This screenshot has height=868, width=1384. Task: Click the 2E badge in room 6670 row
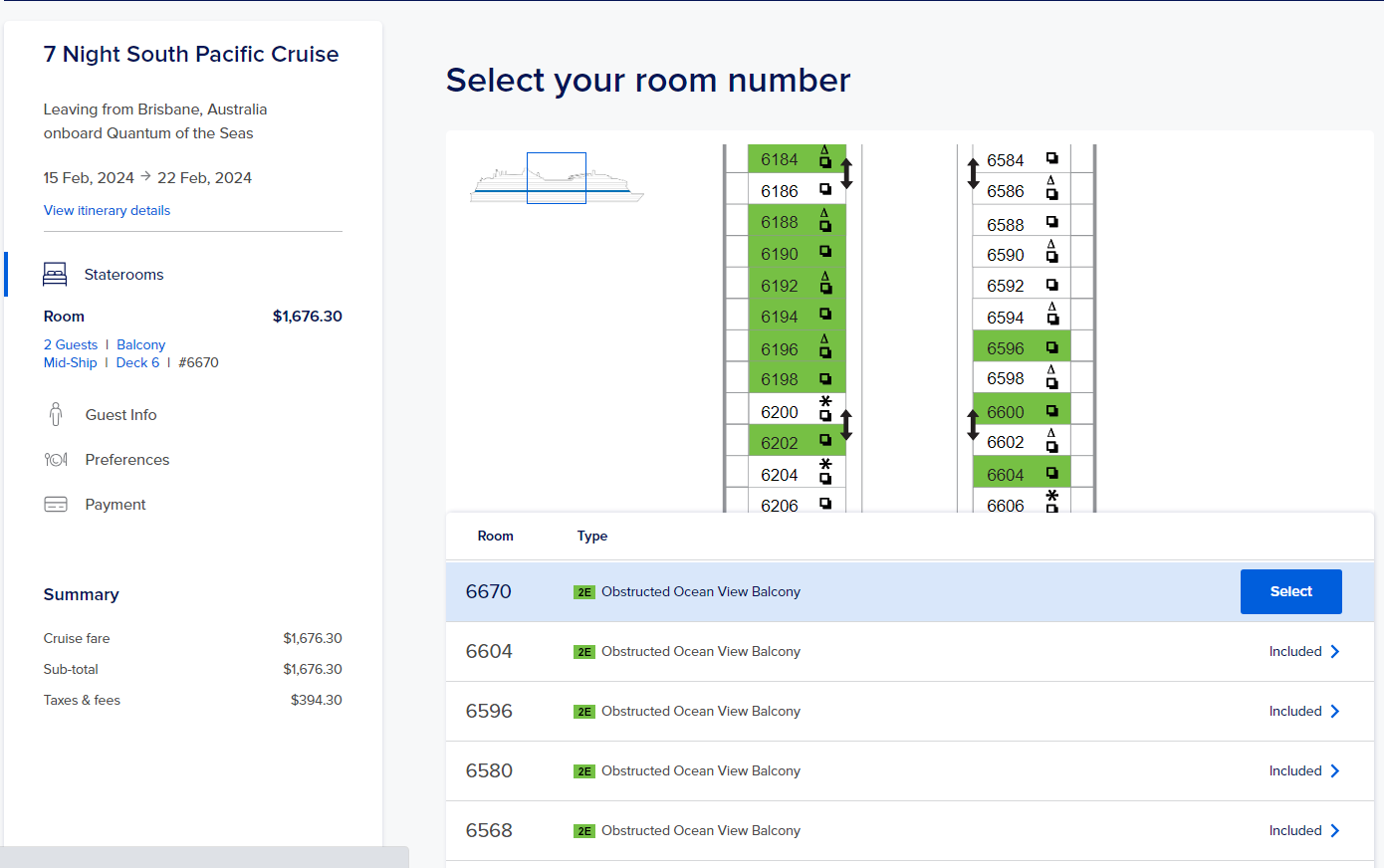(x=584, y=592)
